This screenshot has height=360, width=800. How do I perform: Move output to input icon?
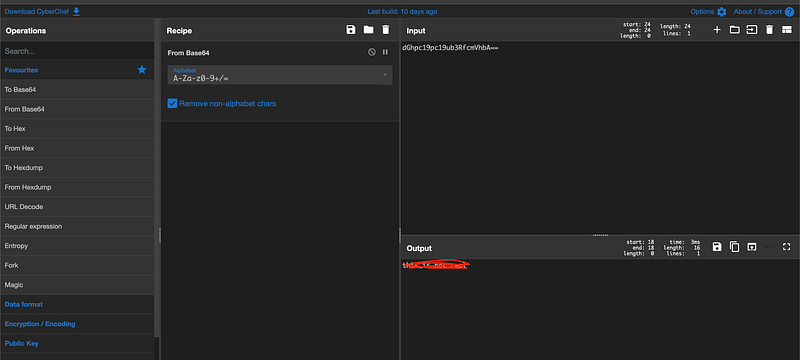click(752, 247)
